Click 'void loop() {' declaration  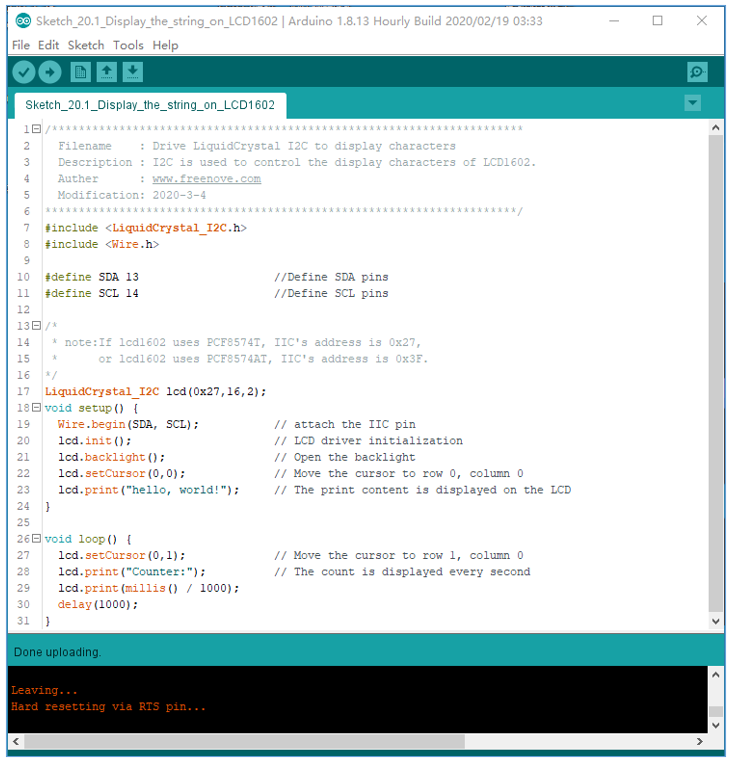[88, 539]
